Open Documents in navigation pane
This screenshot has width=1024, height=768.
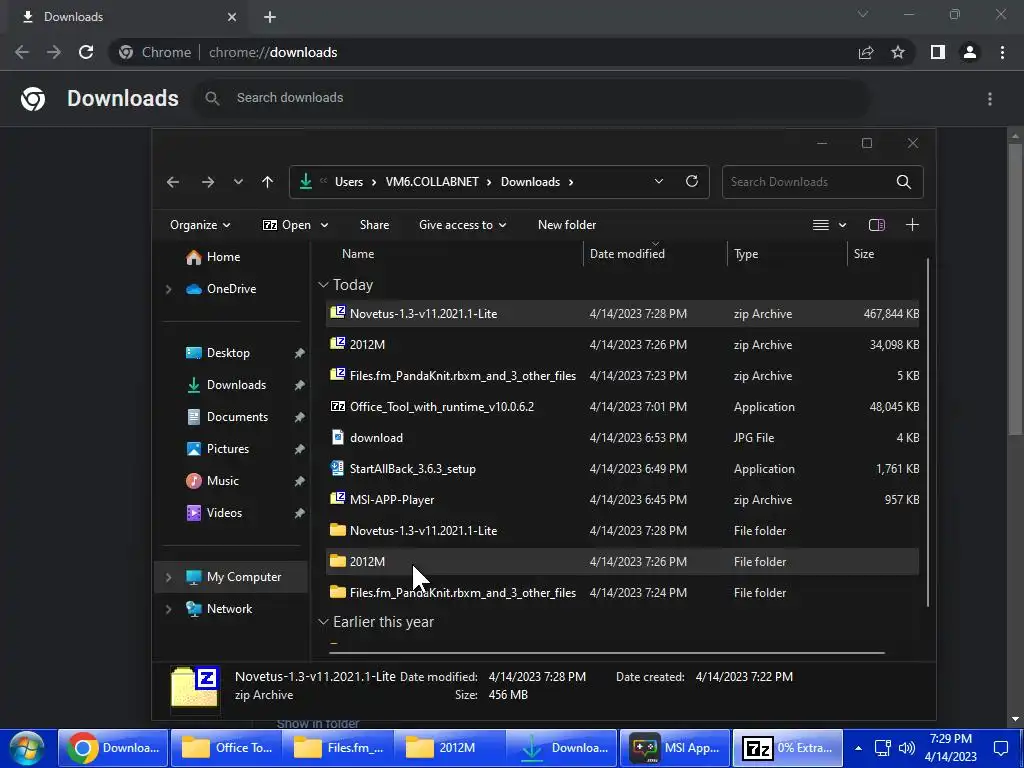click(x=237, y=417)
